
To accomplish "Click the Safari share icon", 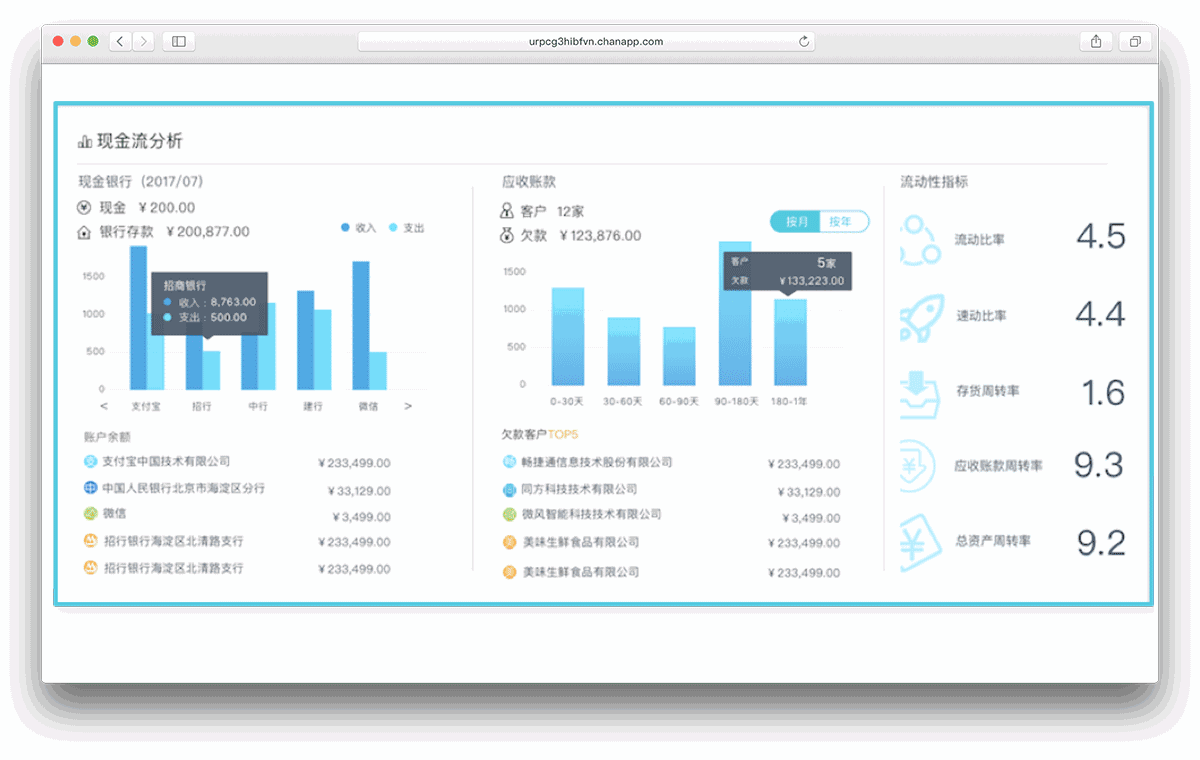I will pos(1096,41).
